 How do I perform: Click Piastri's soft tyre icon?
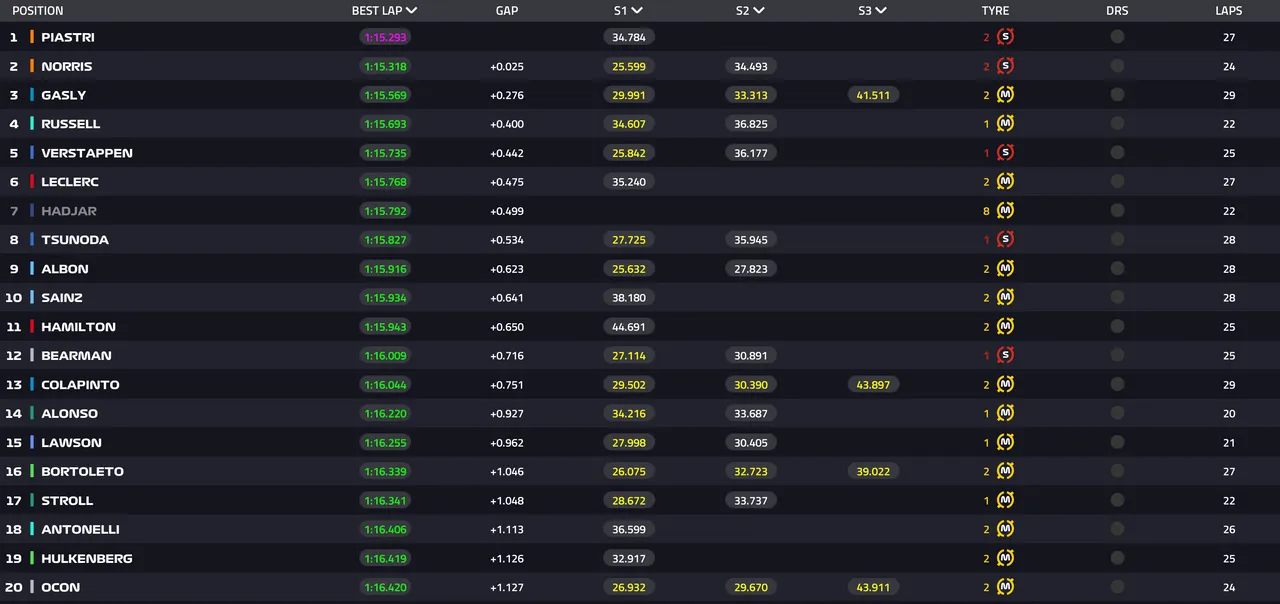point(1005,37)
